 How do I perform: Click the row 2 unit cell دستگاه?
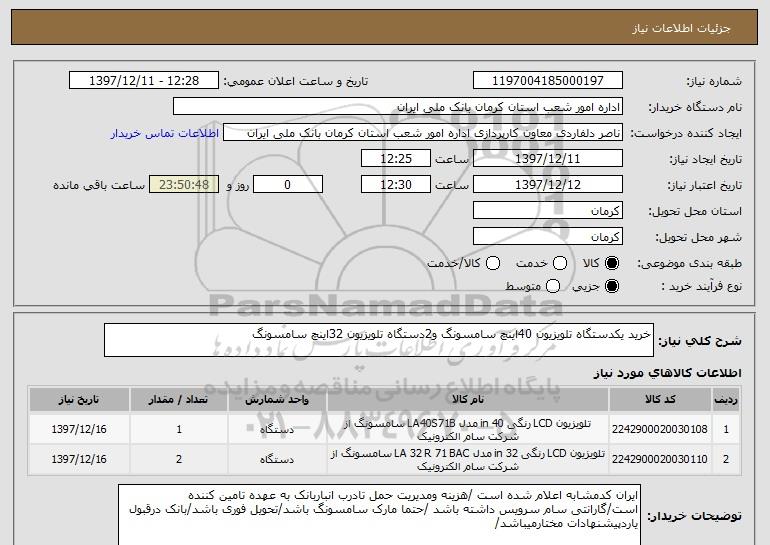(x=277, y=459)
